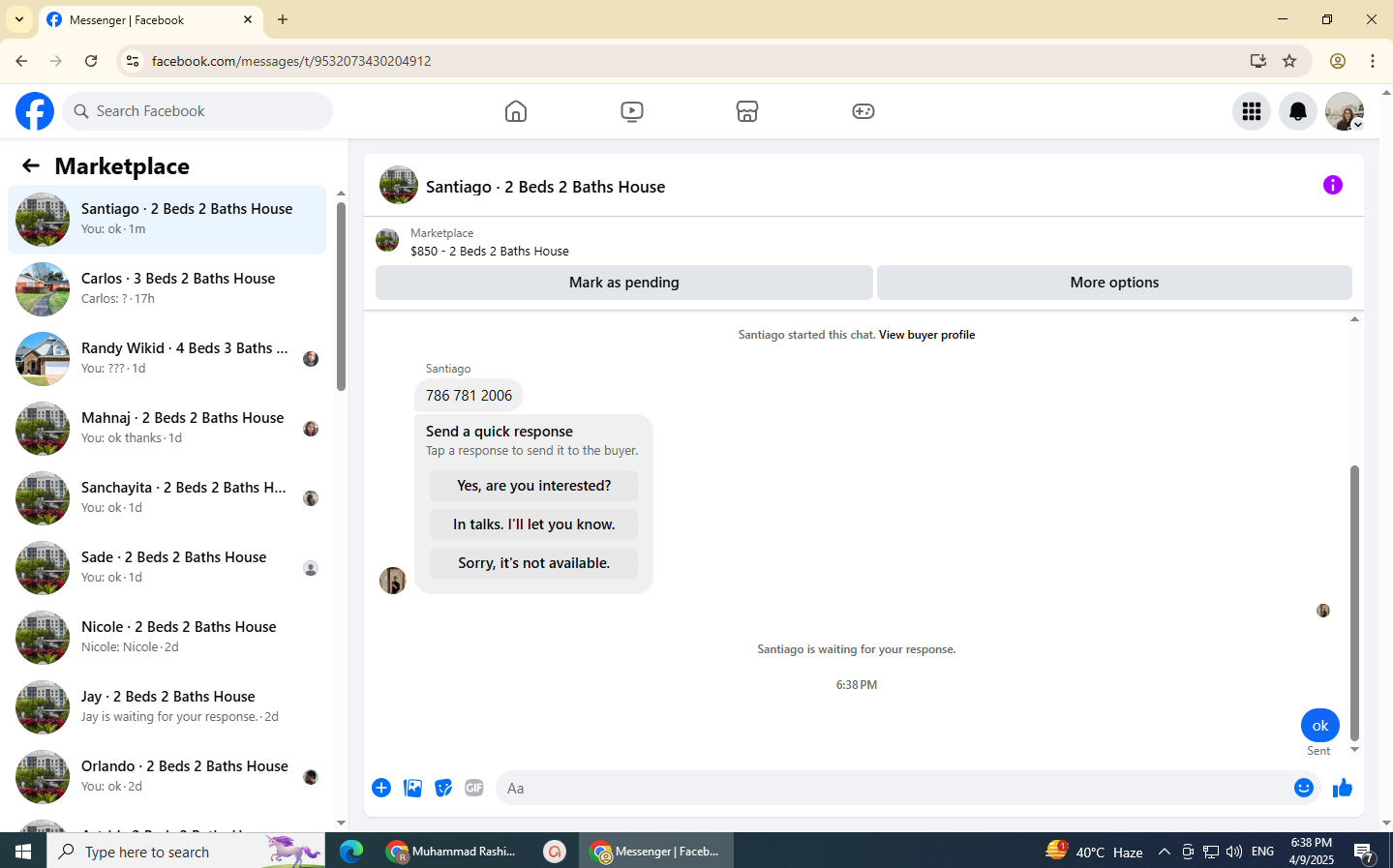Open Sanchayita conversation

coord(167,498)
